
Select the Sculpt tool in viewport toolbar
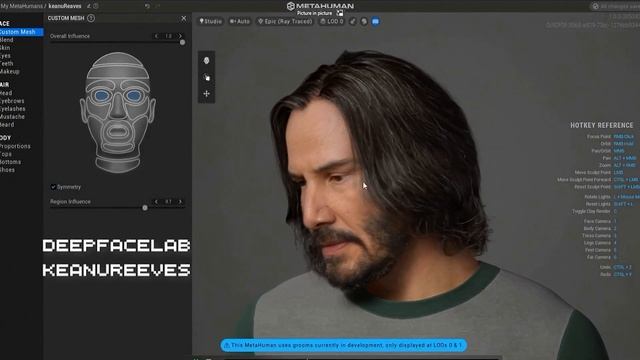click(x=207, y=77)
